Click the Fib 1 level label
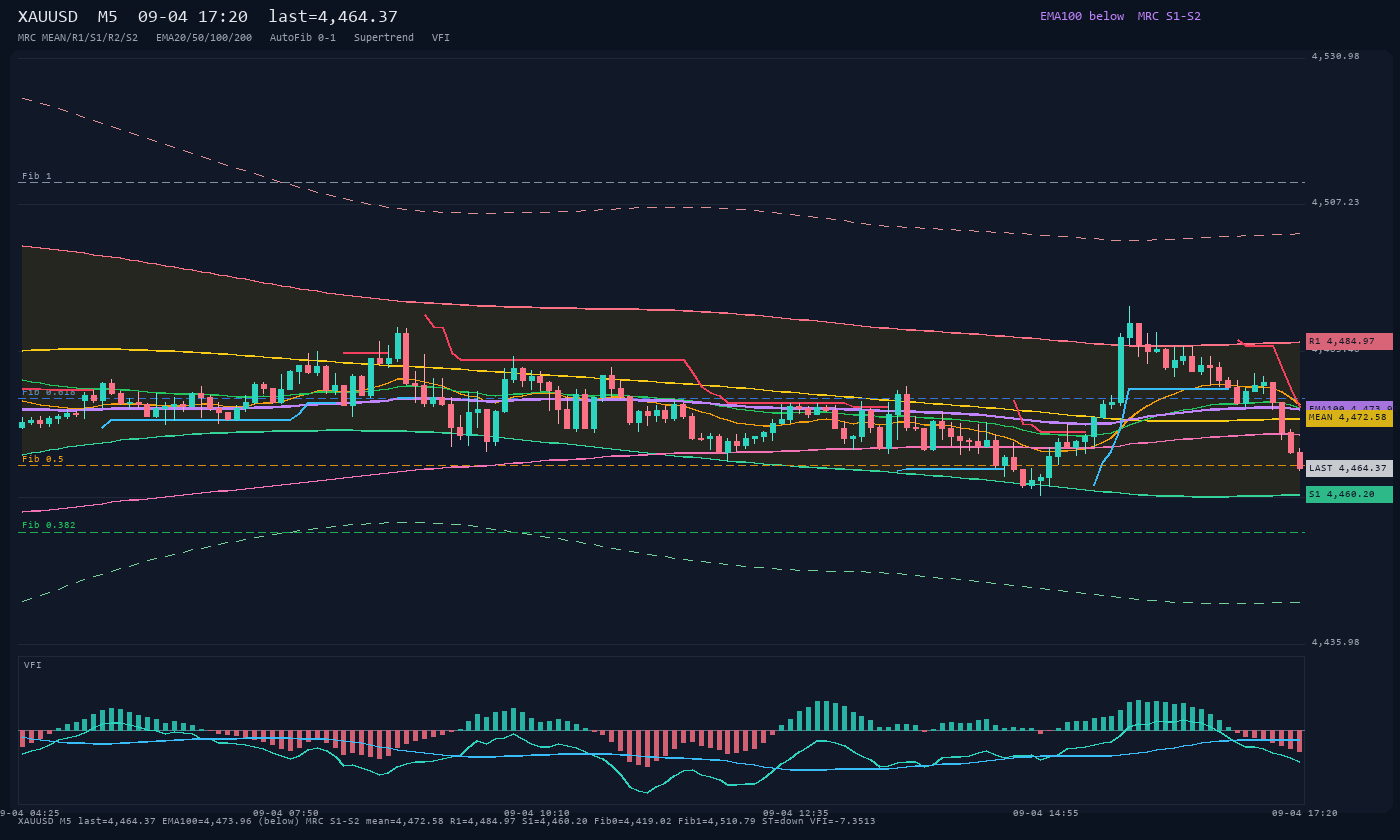This screenshot has width=1400, height=840. click(37, 176)
